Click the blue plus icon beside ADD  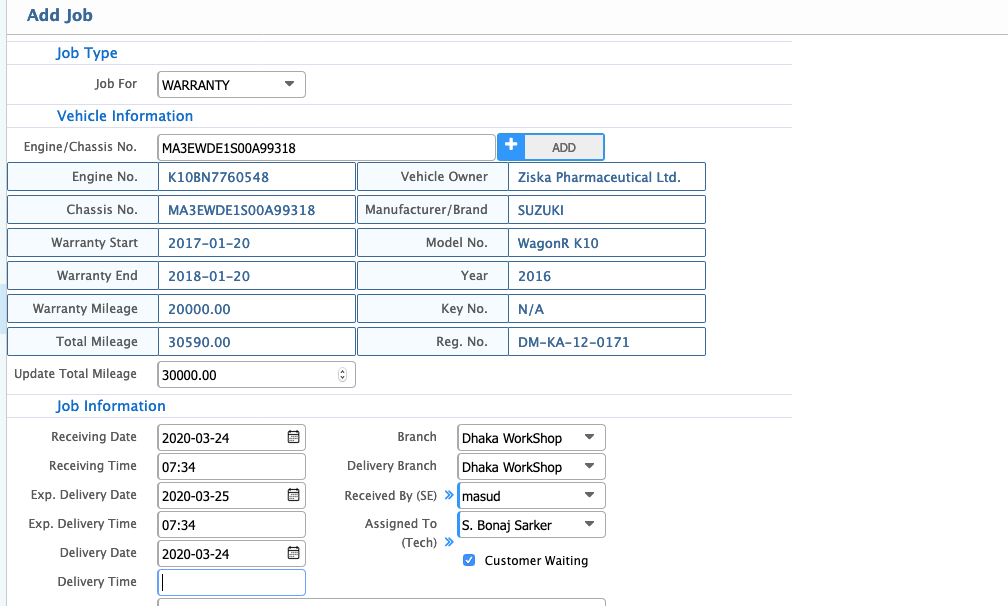pyautogui.click(x=511, y=146)
